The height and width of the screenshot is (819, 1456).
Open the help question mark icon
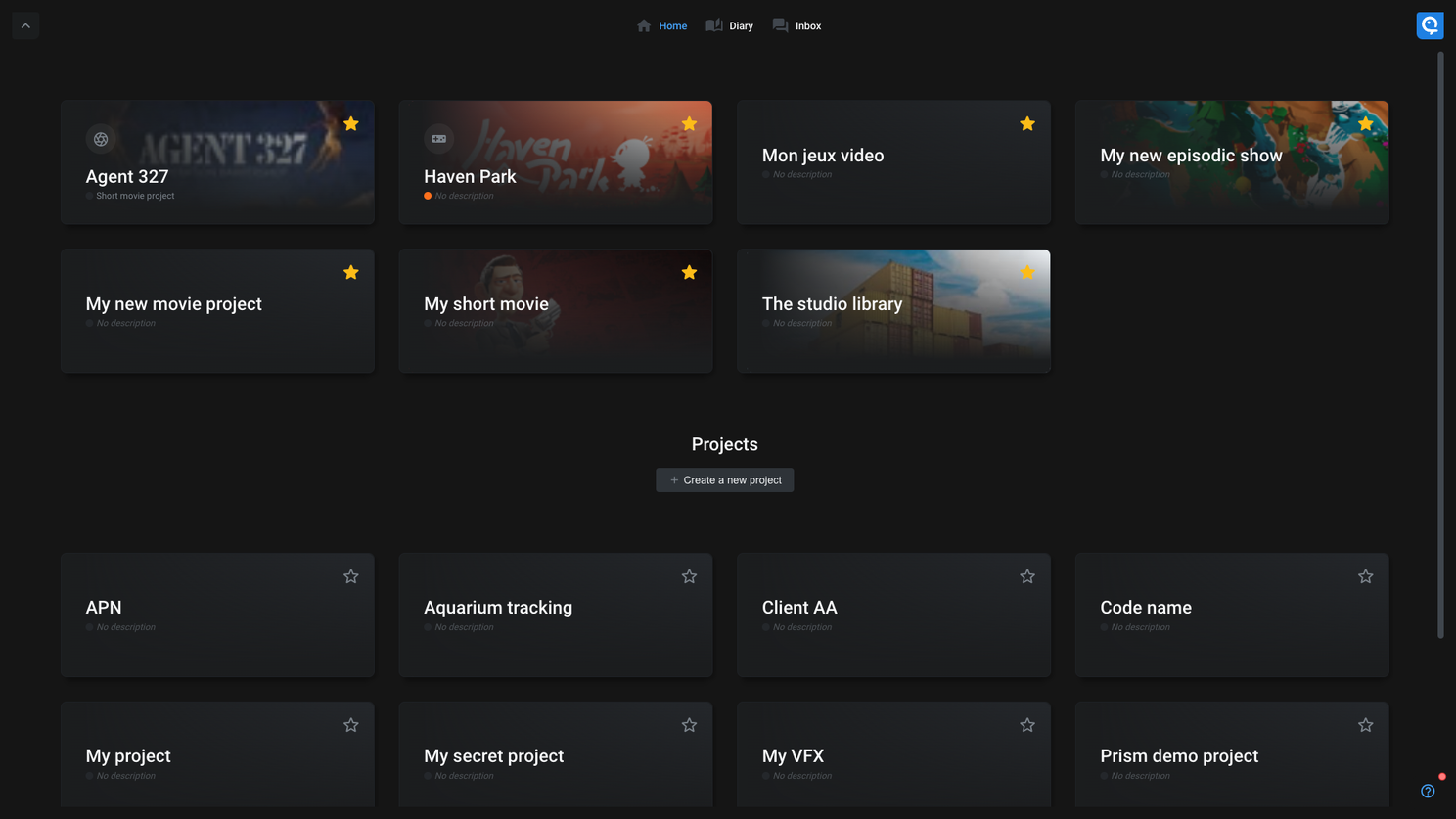pos(1428,791)
